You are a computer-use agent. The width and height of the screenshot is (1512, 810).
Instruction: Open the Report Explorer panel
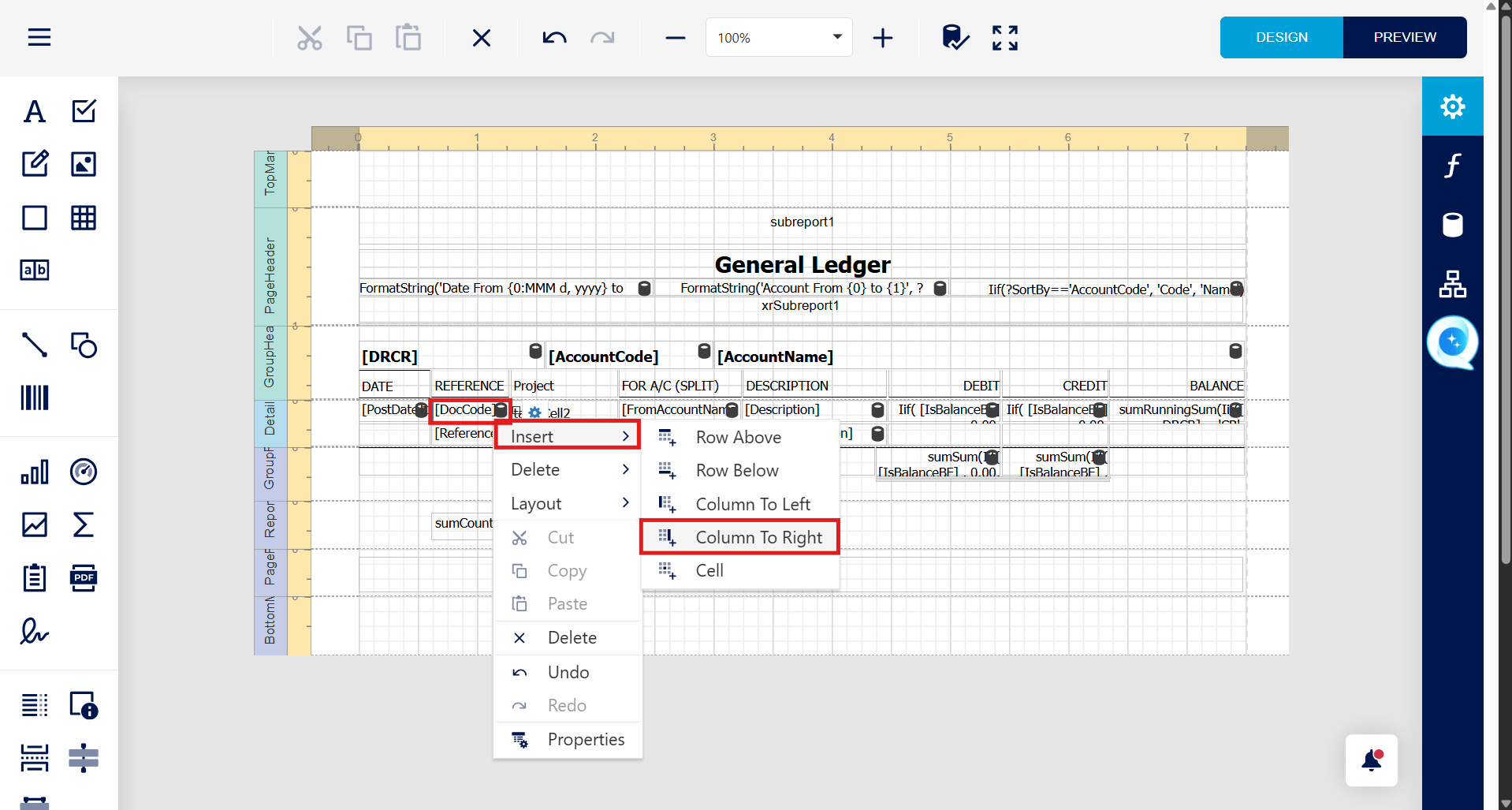[1452, 284]
